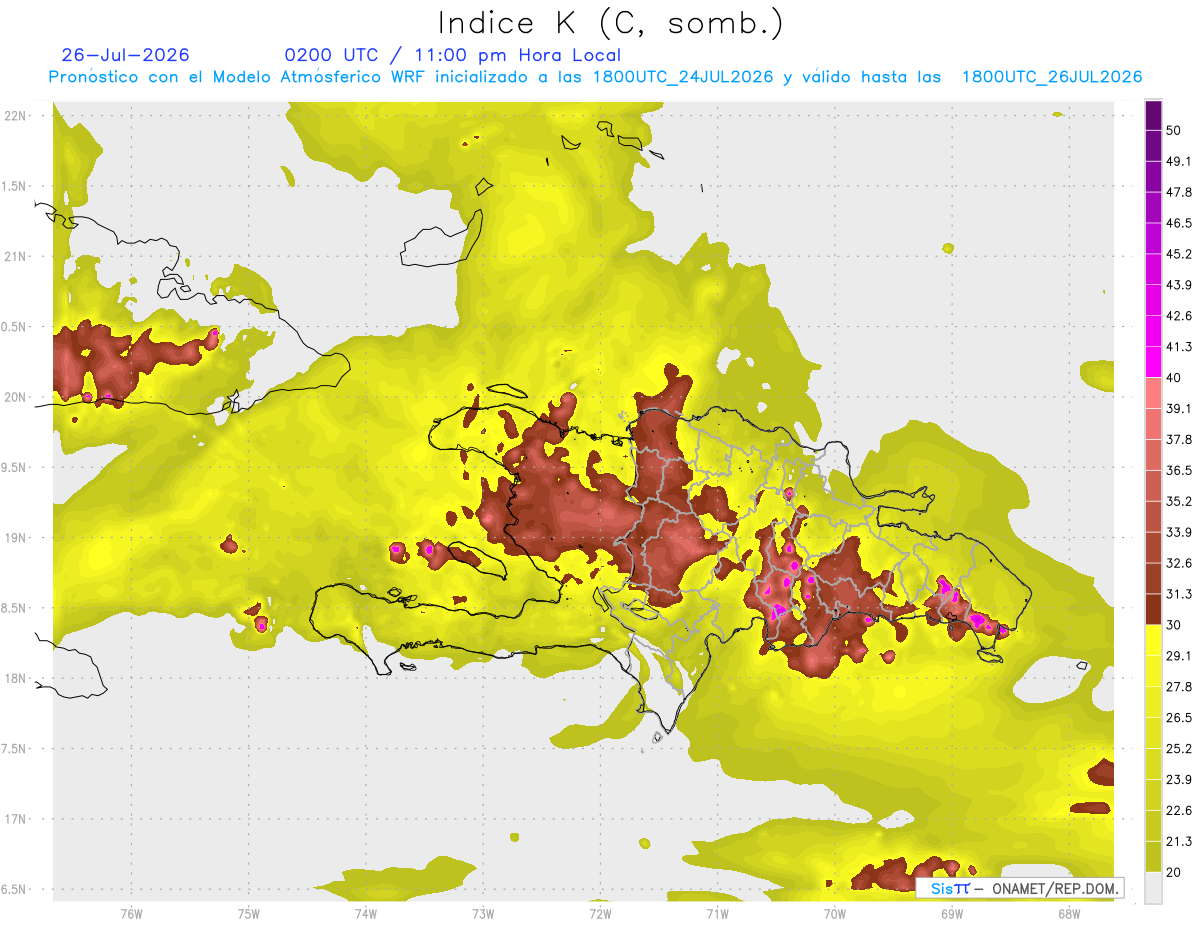Click the brown 30 legend color band
1200x927 pixels.
(x=1153, y=612)
